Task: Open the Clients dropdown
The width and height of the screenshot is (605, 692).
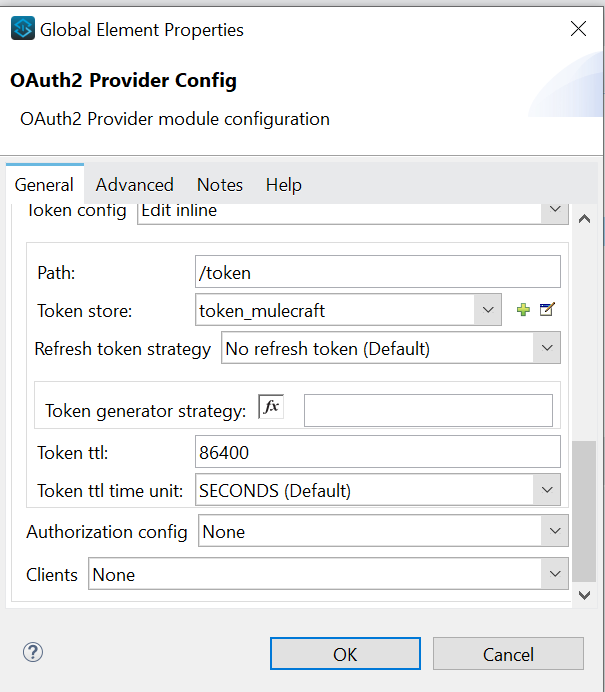Action: coord(554,574)
